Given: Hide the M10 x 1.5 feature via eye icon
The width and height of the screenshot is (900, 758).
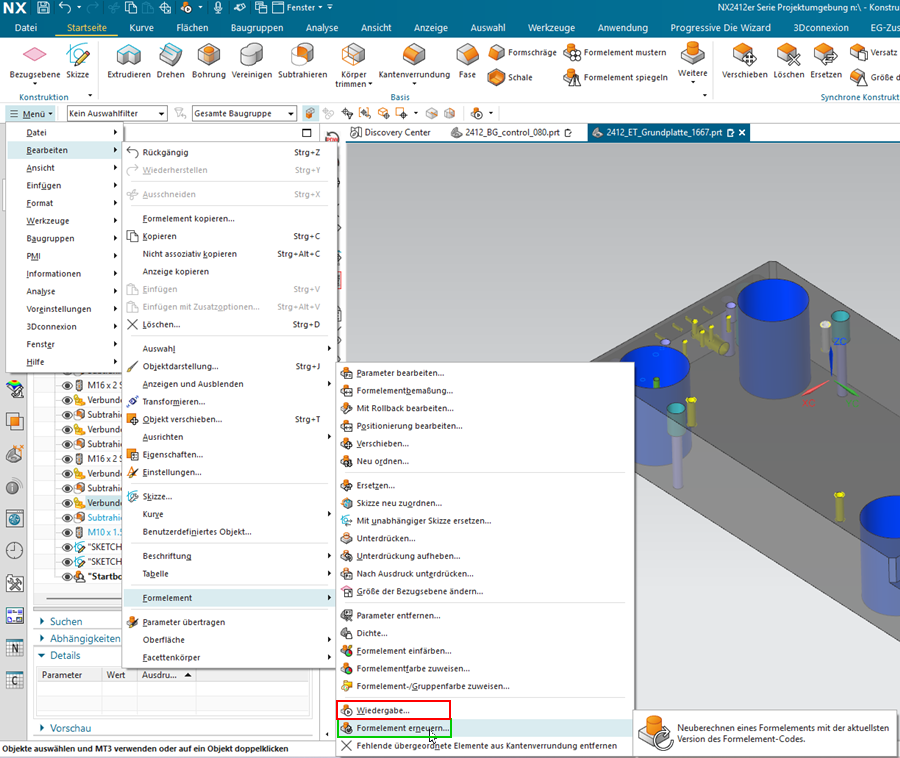Looking at the screenshot, I should pos(68,532).
